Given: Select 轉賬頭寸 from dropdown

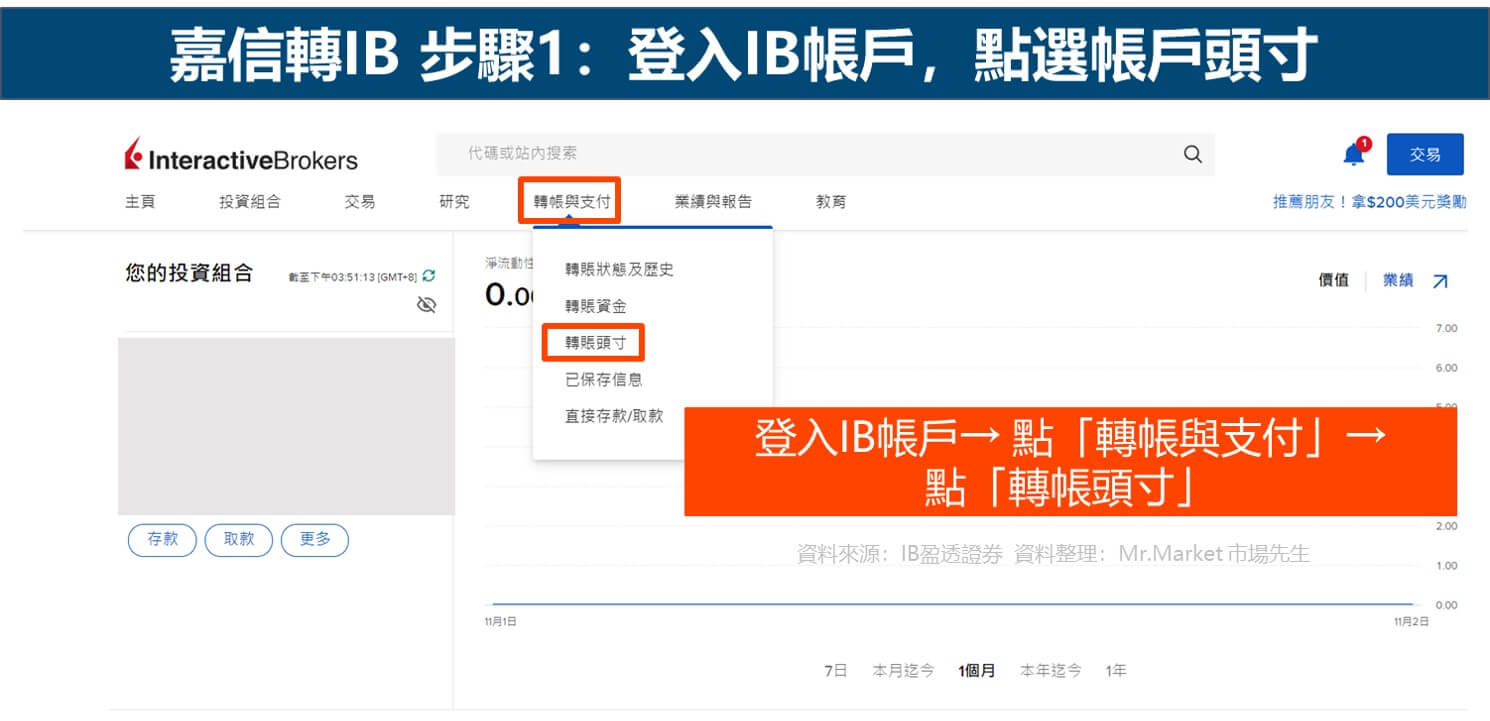Looking at the screenshot, I should pyautogui.click(x=595, y=343).
